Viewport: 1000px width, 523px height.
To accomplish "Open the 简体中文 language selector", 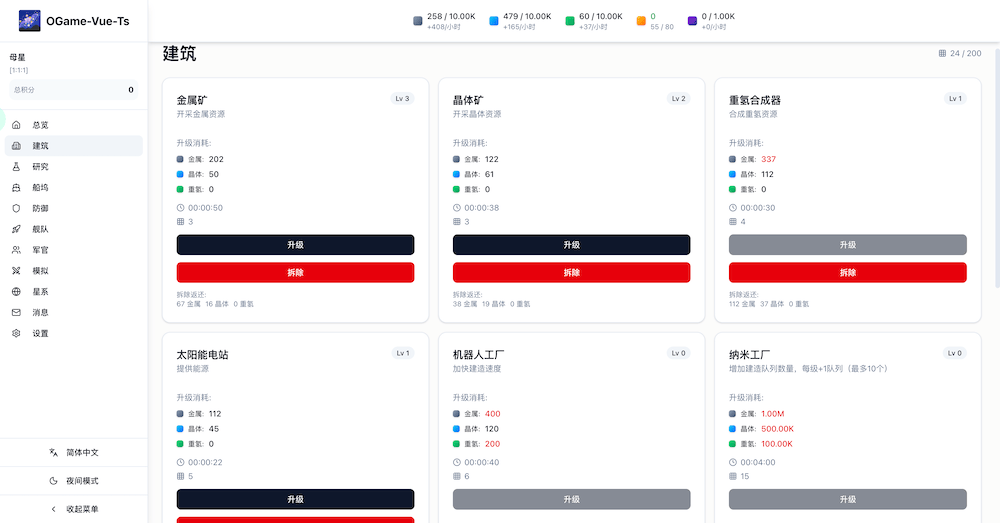I will click(x=74, y=453).
